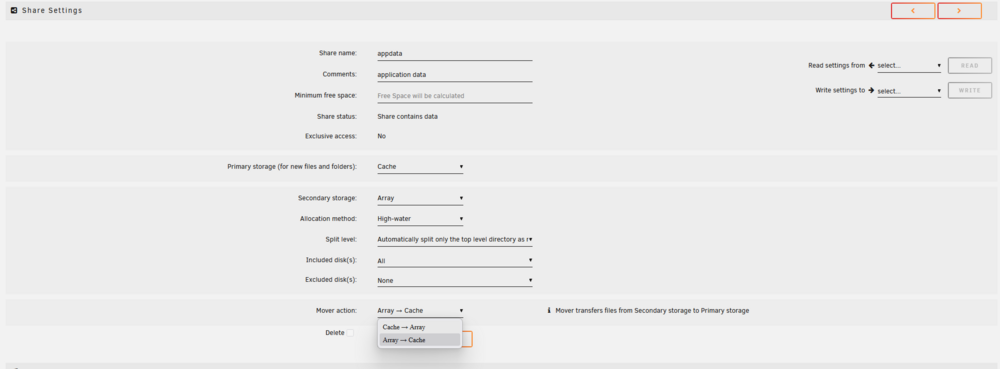
Task: Expand the Included disk(s) selector
Action: [x=454, y=261]
